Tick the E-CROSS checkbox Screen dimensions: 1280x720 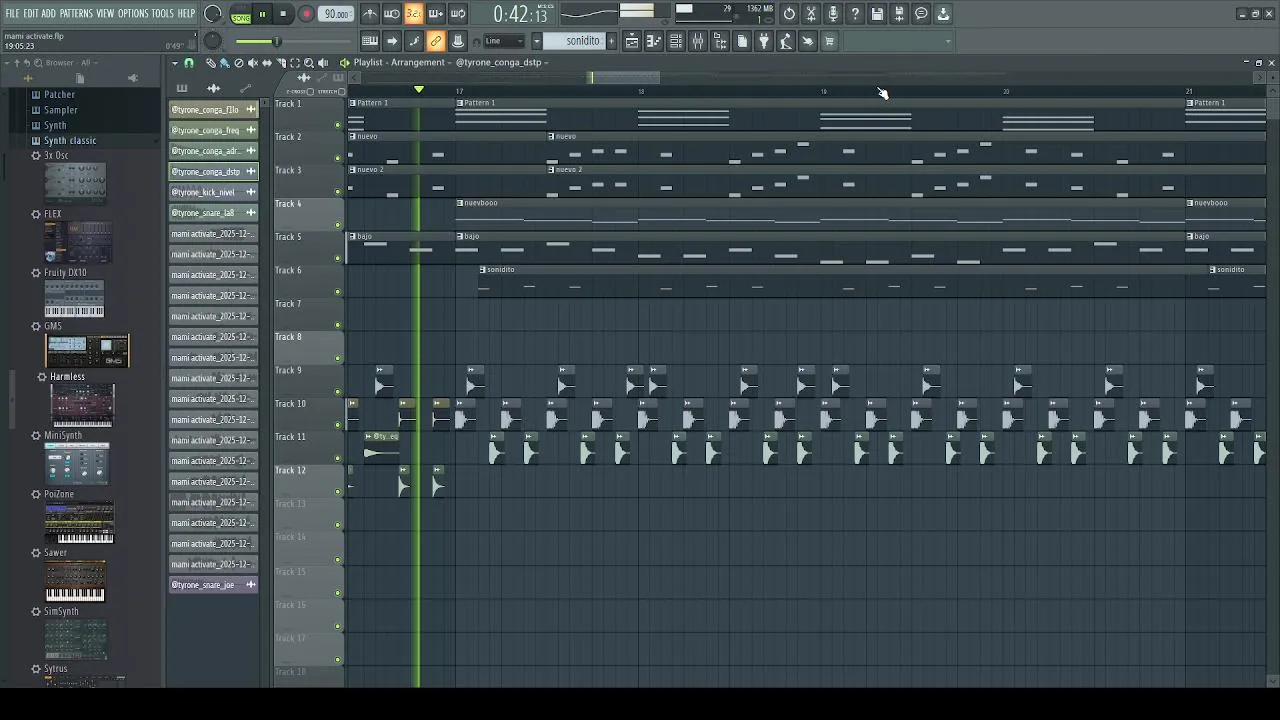(x=310, y=92)
